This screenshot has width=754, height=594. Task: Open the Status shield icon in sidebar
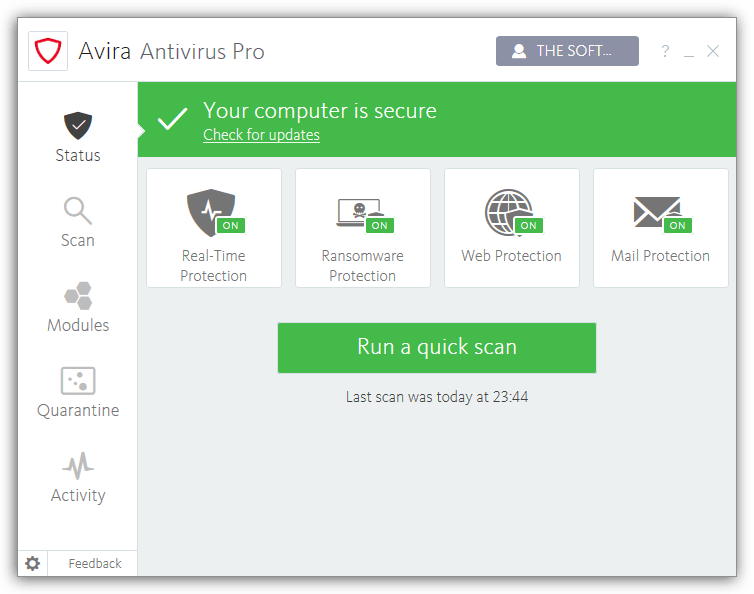[x=78, y=125]
